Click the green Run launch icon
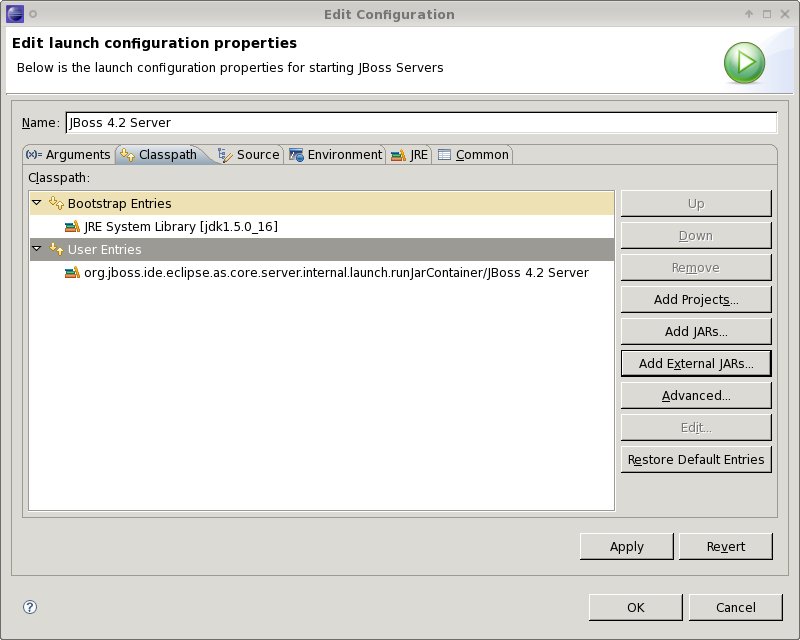 pos(744,63)
